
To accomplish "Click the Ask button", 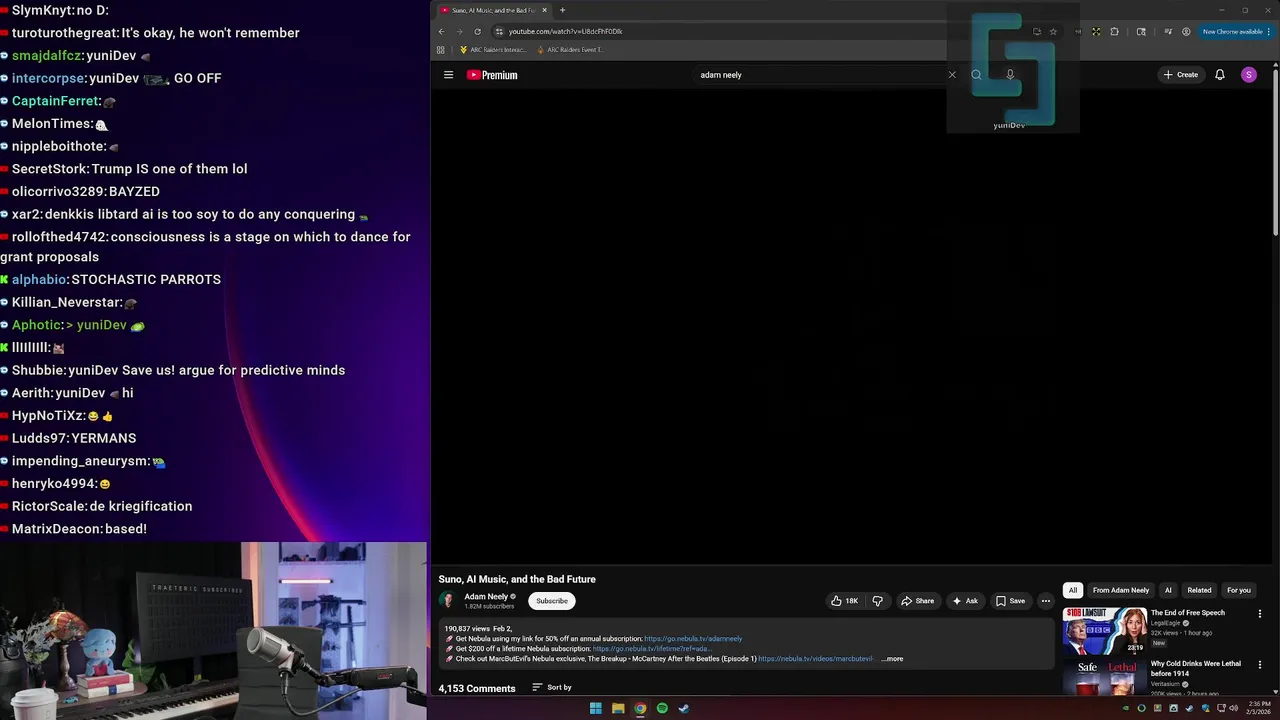I will (965, 601).
